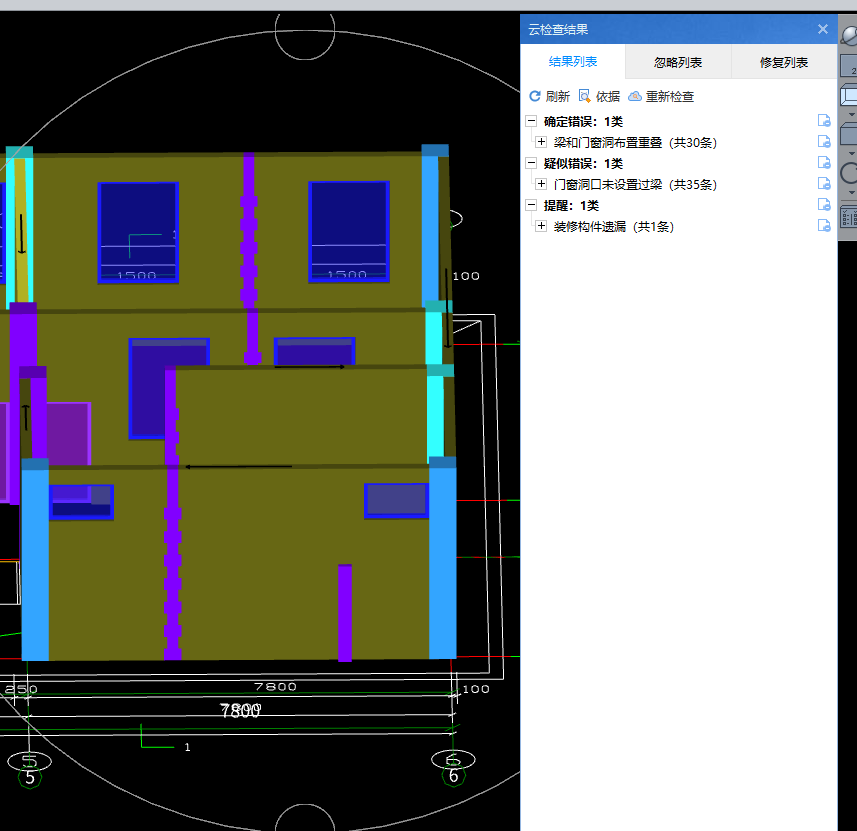The image size is (857, 831).
Task: Click the ignore icon on the 装修构件遗漏 row
Action: [824, 225]
